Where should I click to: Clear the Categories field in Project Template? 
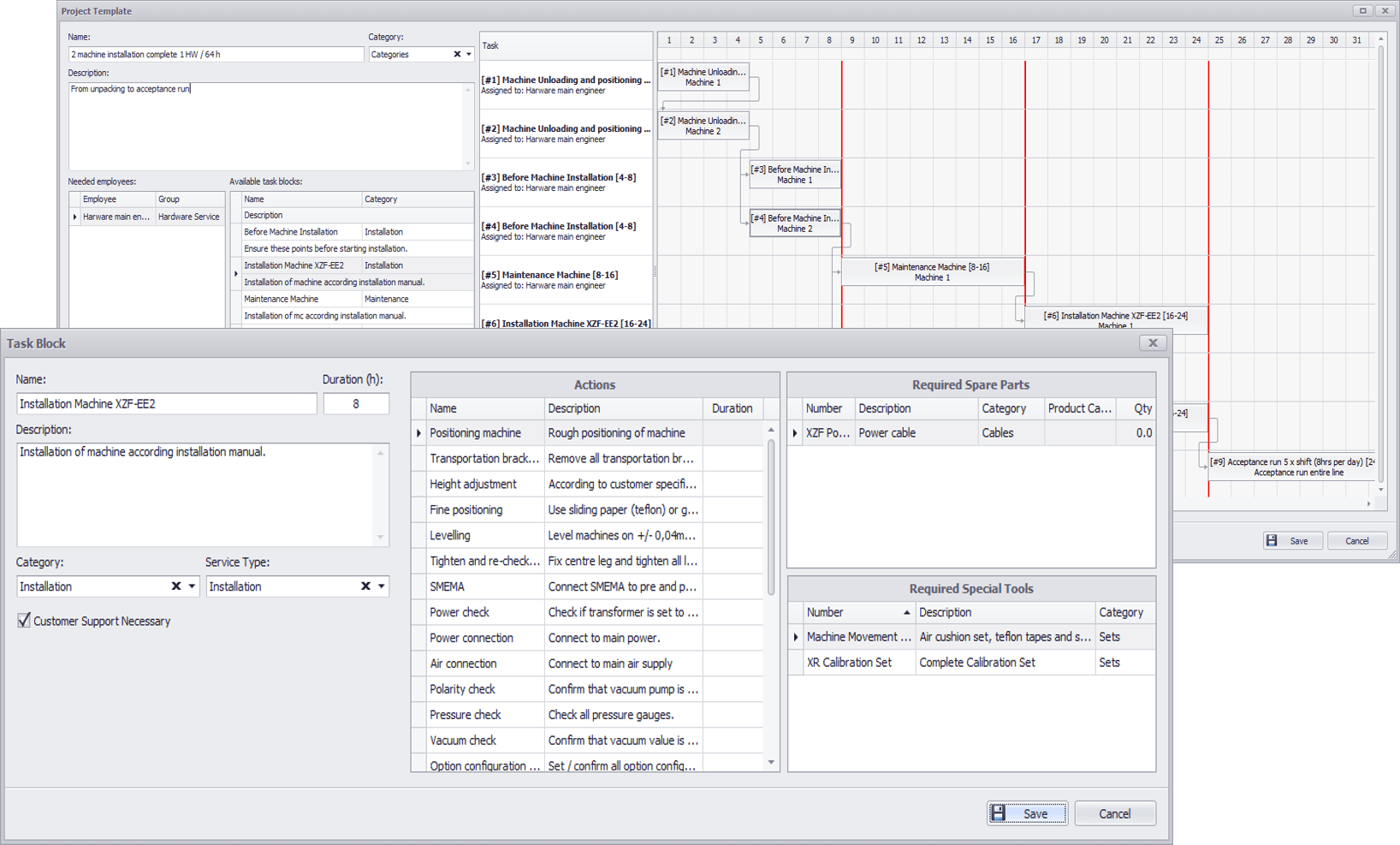457,54
